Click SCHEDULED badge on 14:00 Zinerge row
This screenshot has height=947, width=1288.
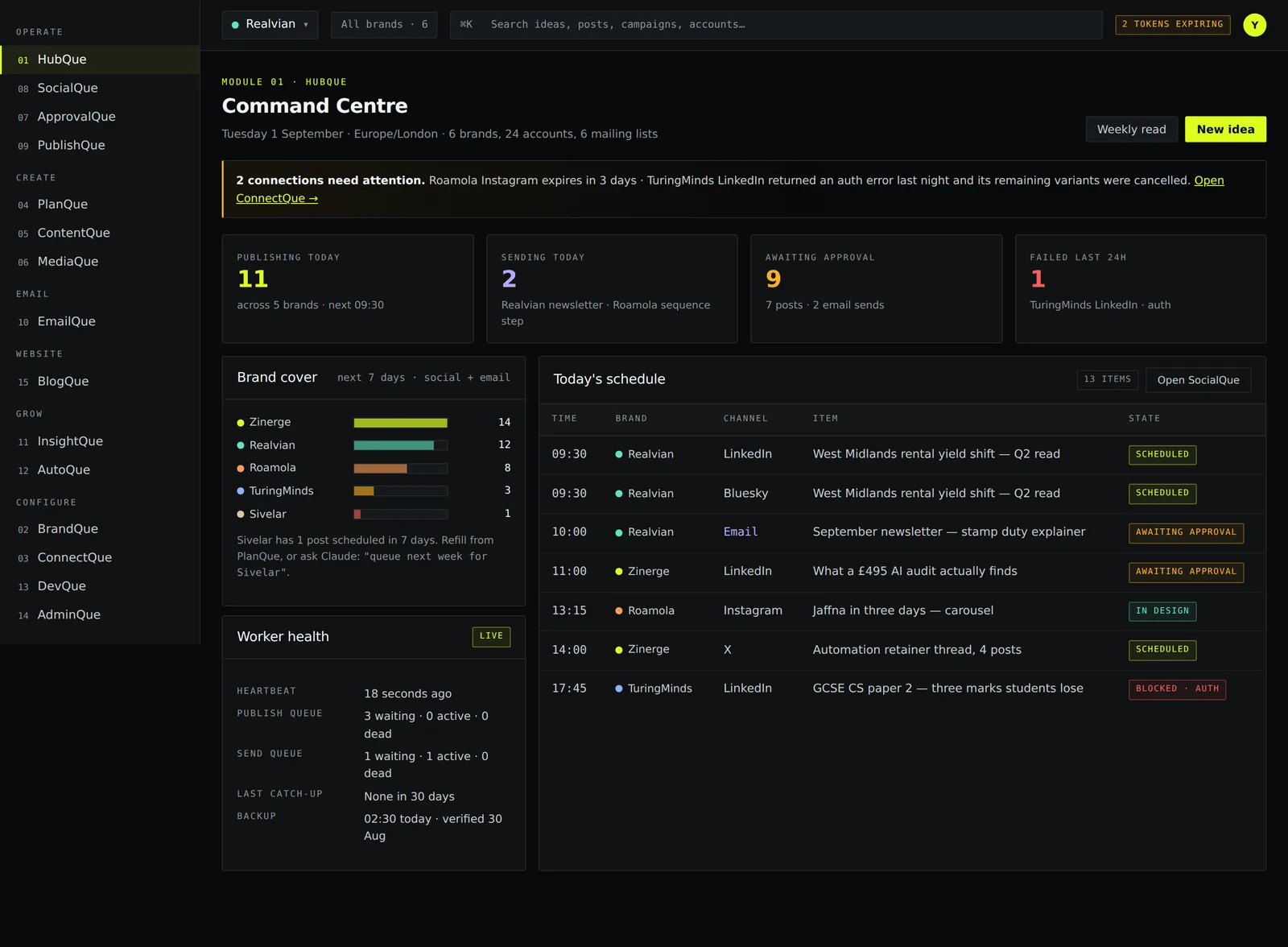point(1162,650)
